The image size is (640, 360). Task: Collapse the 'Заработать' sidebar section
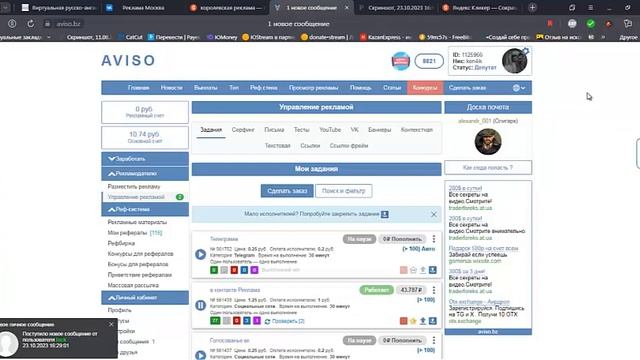click(x=145, y=159)
